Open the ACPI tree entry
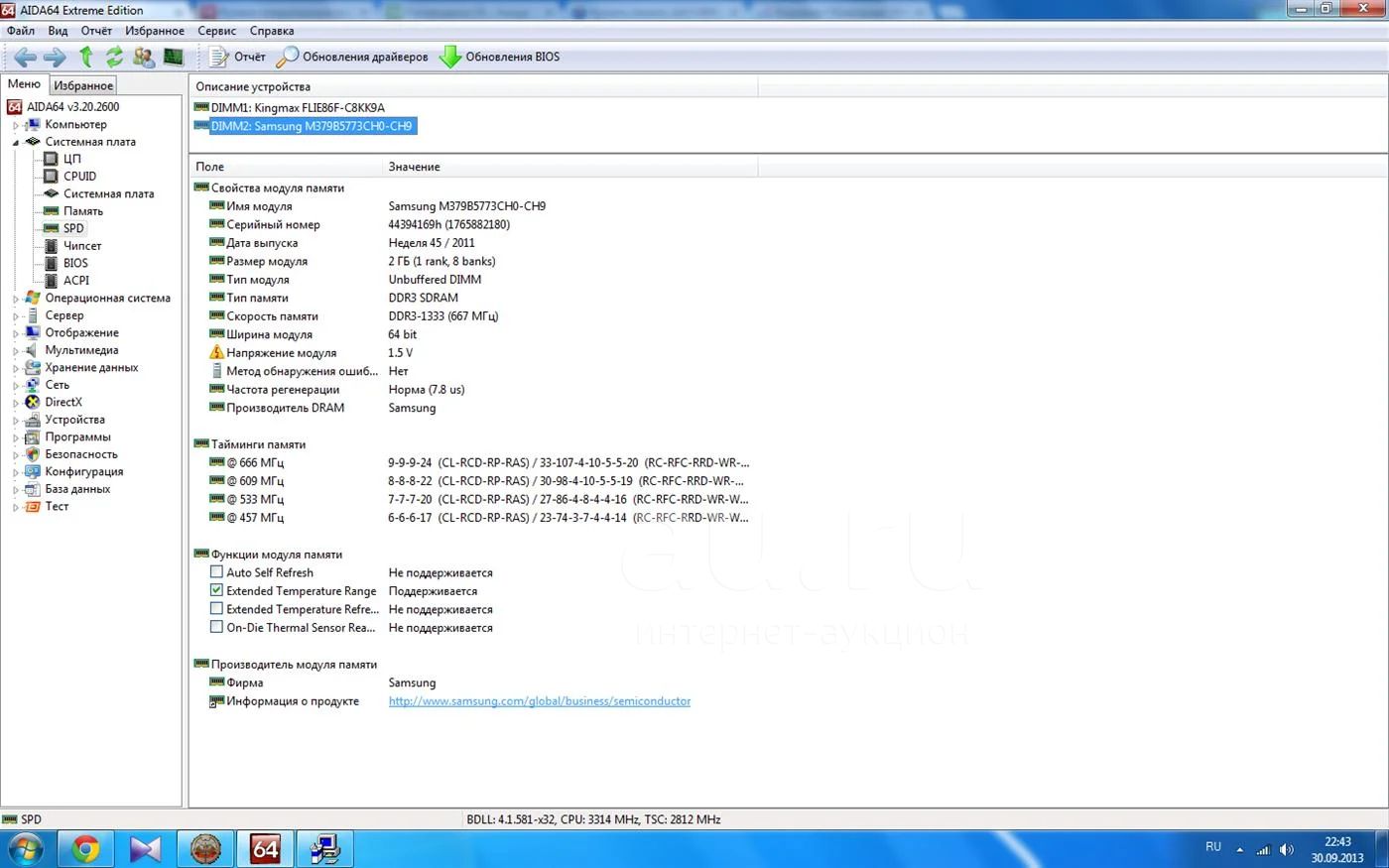Viewport: 1389px width, 868px height. [76, 281]
